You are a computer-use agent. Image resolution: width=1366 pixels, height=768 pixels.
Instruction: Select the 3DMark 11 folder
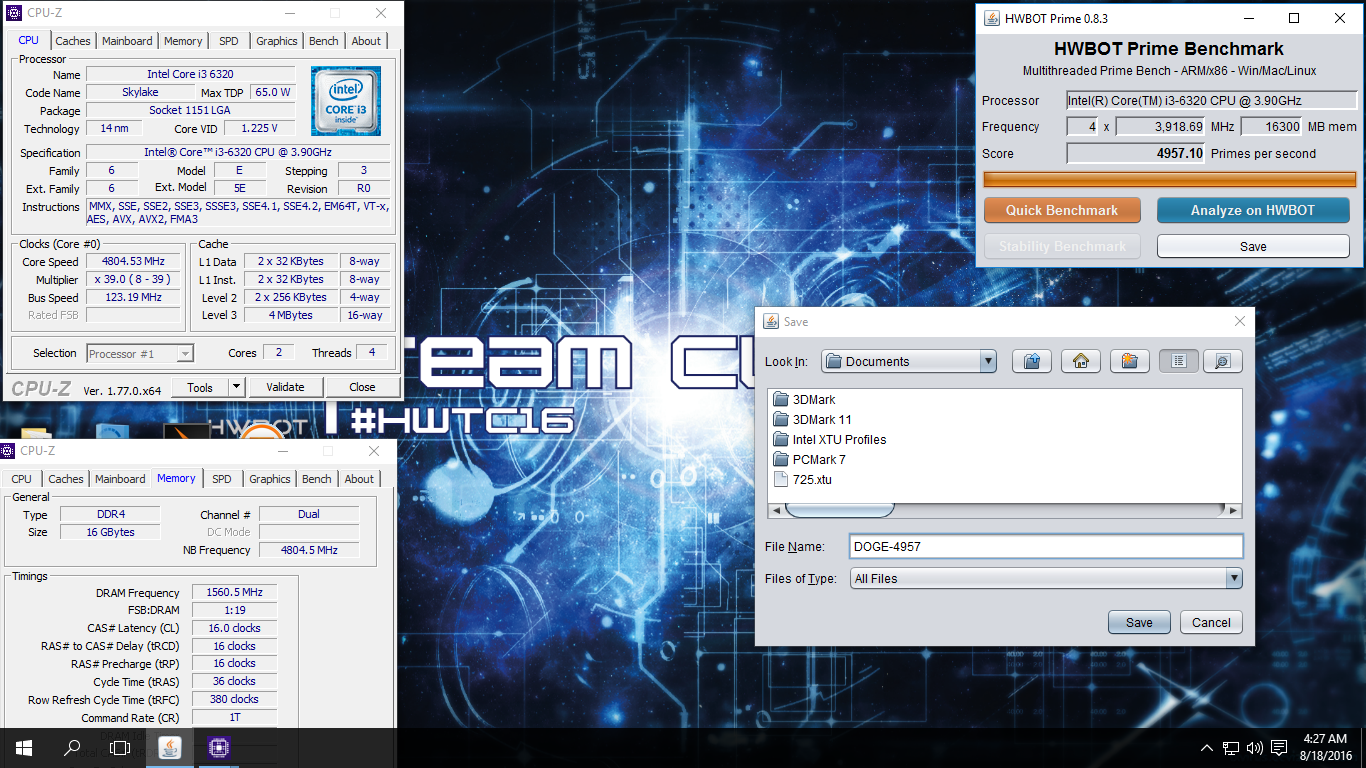tap(813, 419)
